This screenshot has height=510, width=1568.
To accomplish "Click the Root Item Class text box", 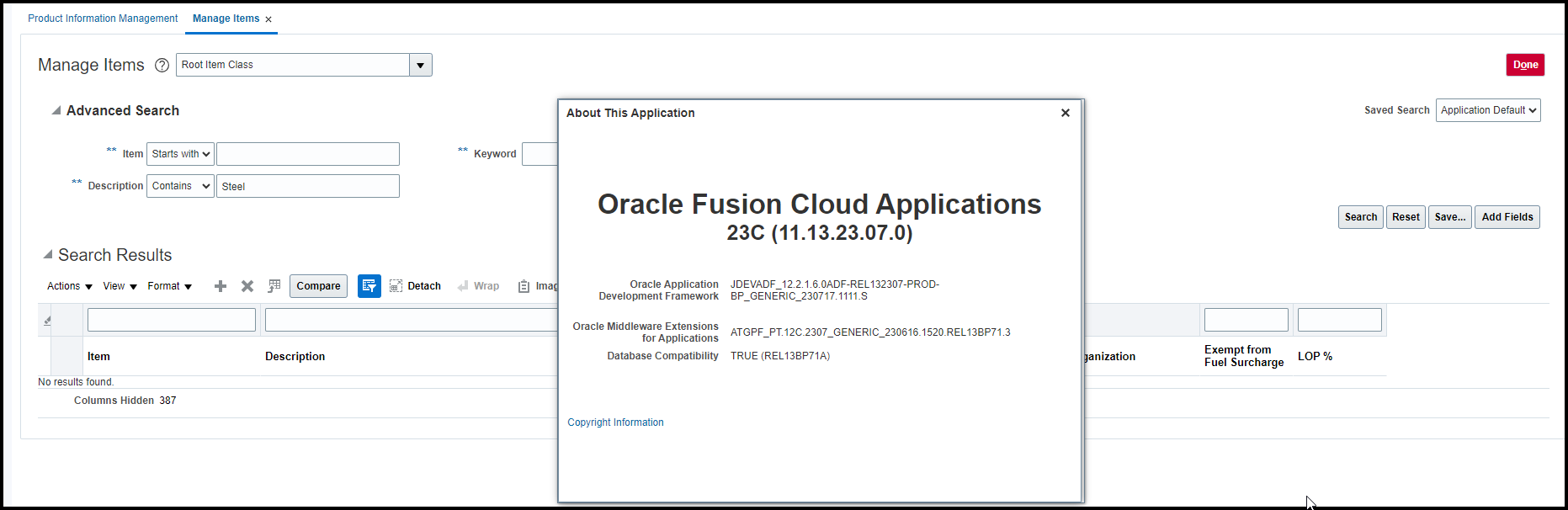I will (x=293, y=65).
